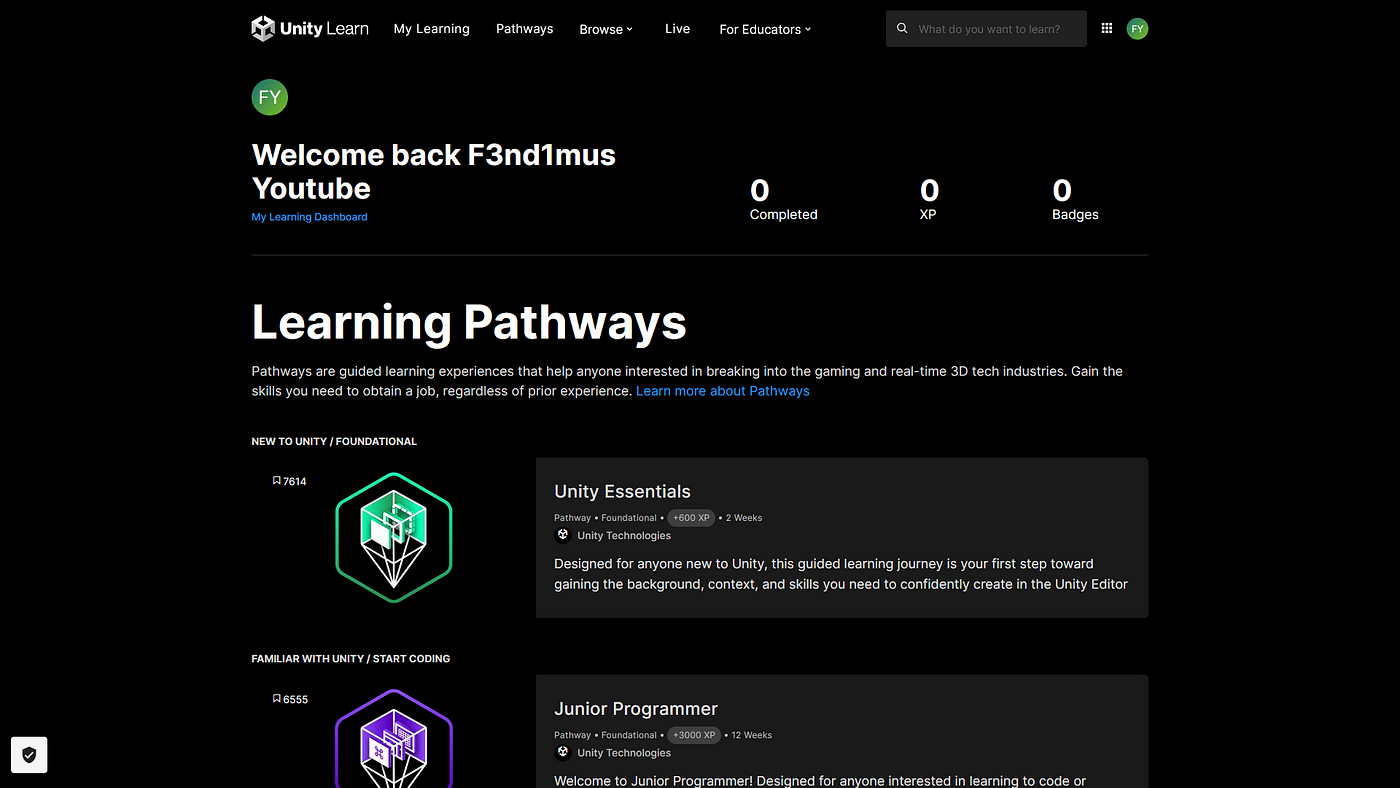The height and width of the screenshot is (788, 1400).
Task: Expand the For Educators dropdown
Action: coord(765,29)
